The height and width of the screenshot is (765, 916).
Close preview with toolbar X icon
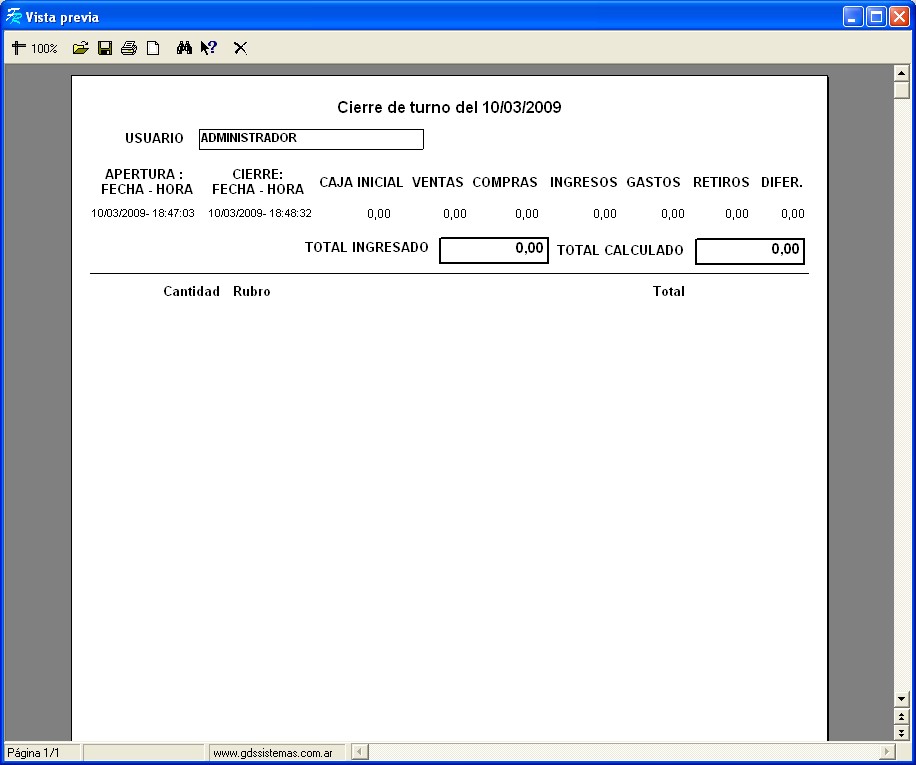tap(240, 48)
